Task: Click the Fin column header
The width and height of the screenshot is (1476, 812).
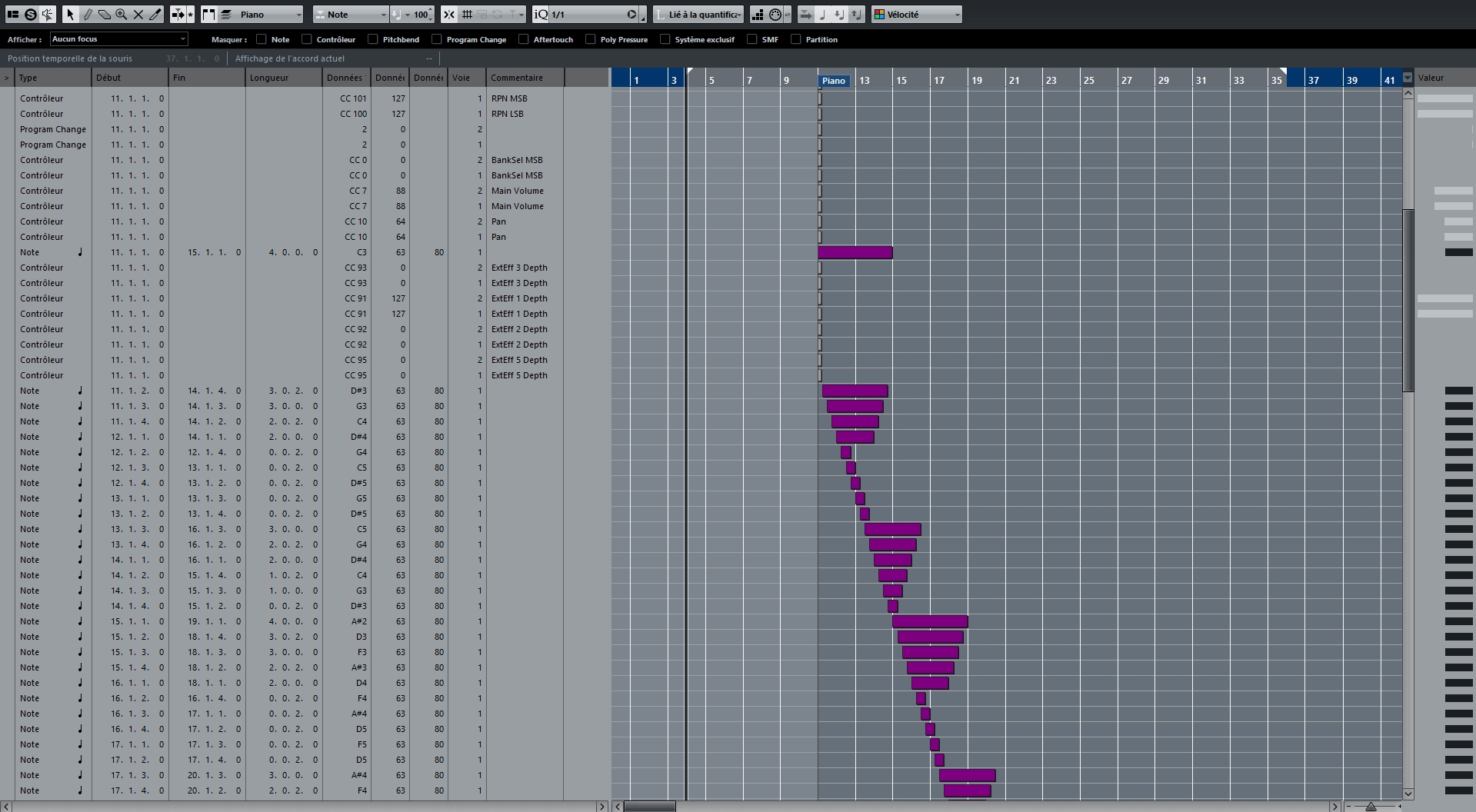Action: pyautogui.click(x=207, y=78)
